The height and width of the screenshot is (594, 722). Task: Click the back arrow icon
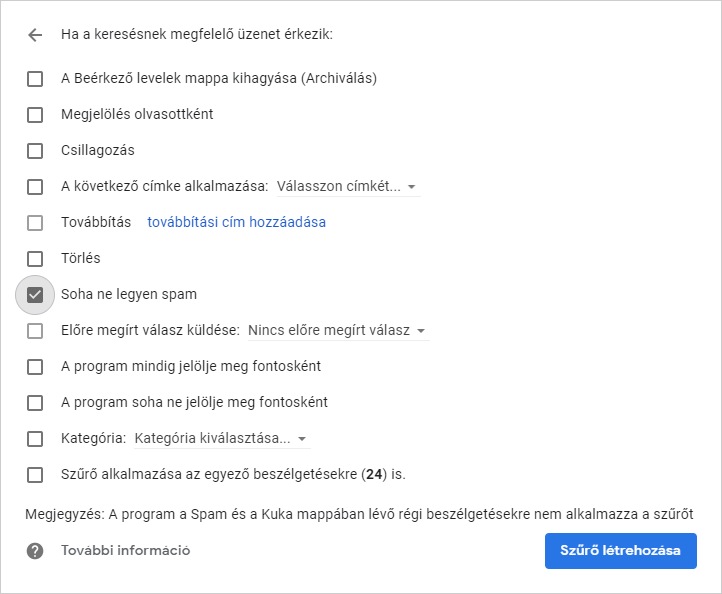pos(35,35)
